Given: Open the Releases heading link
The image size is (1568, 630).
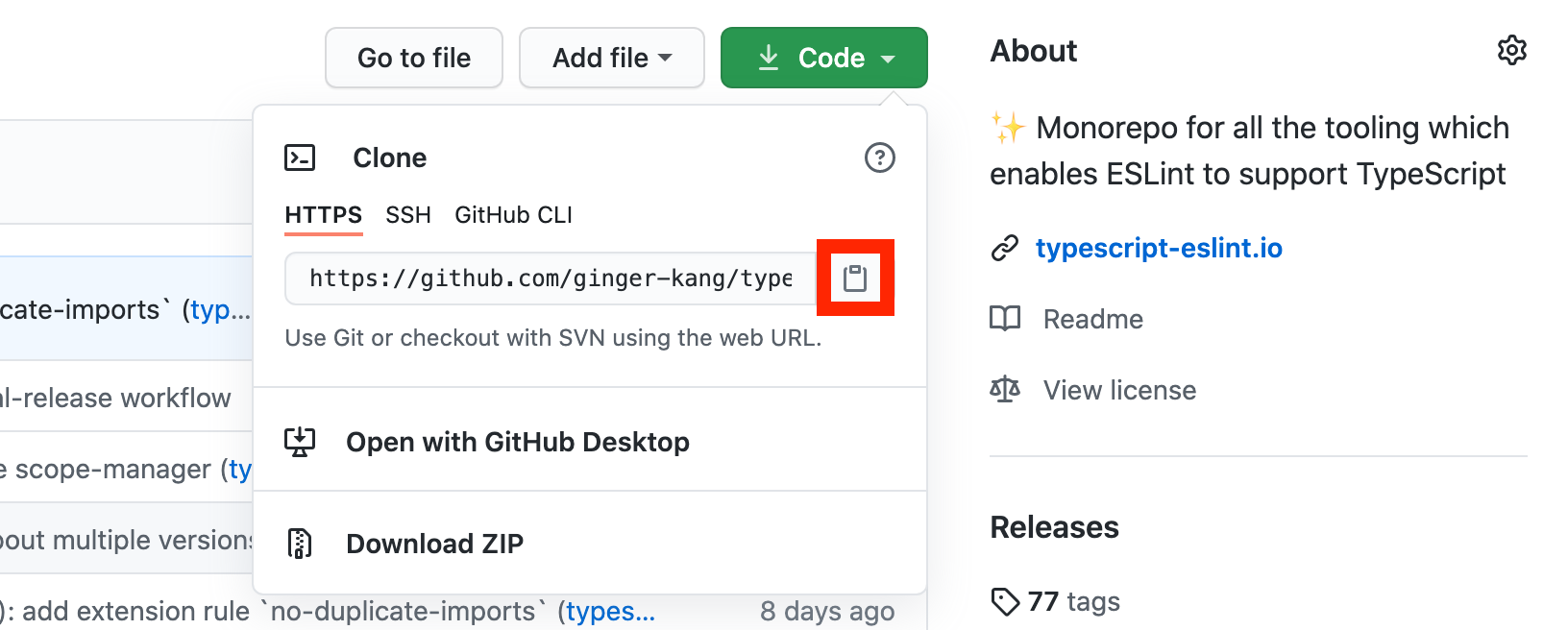Looking at the screenshot, I should click(1055, 527).
